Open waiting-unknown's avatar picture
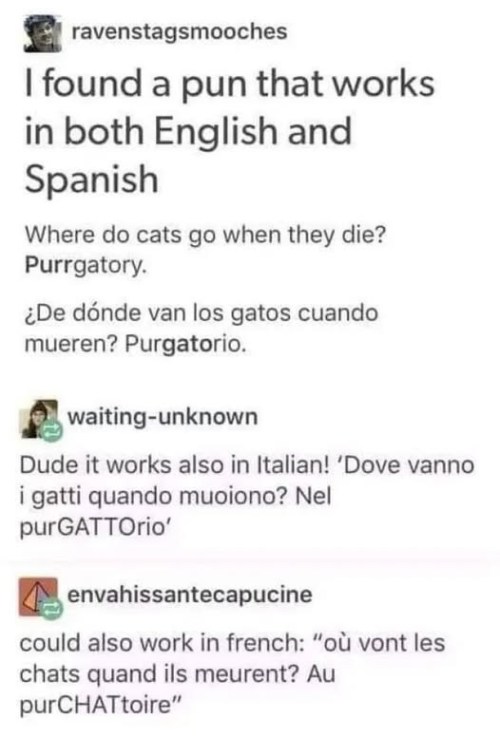This screenshot has height=738, width=500. [x=39, y=419]
